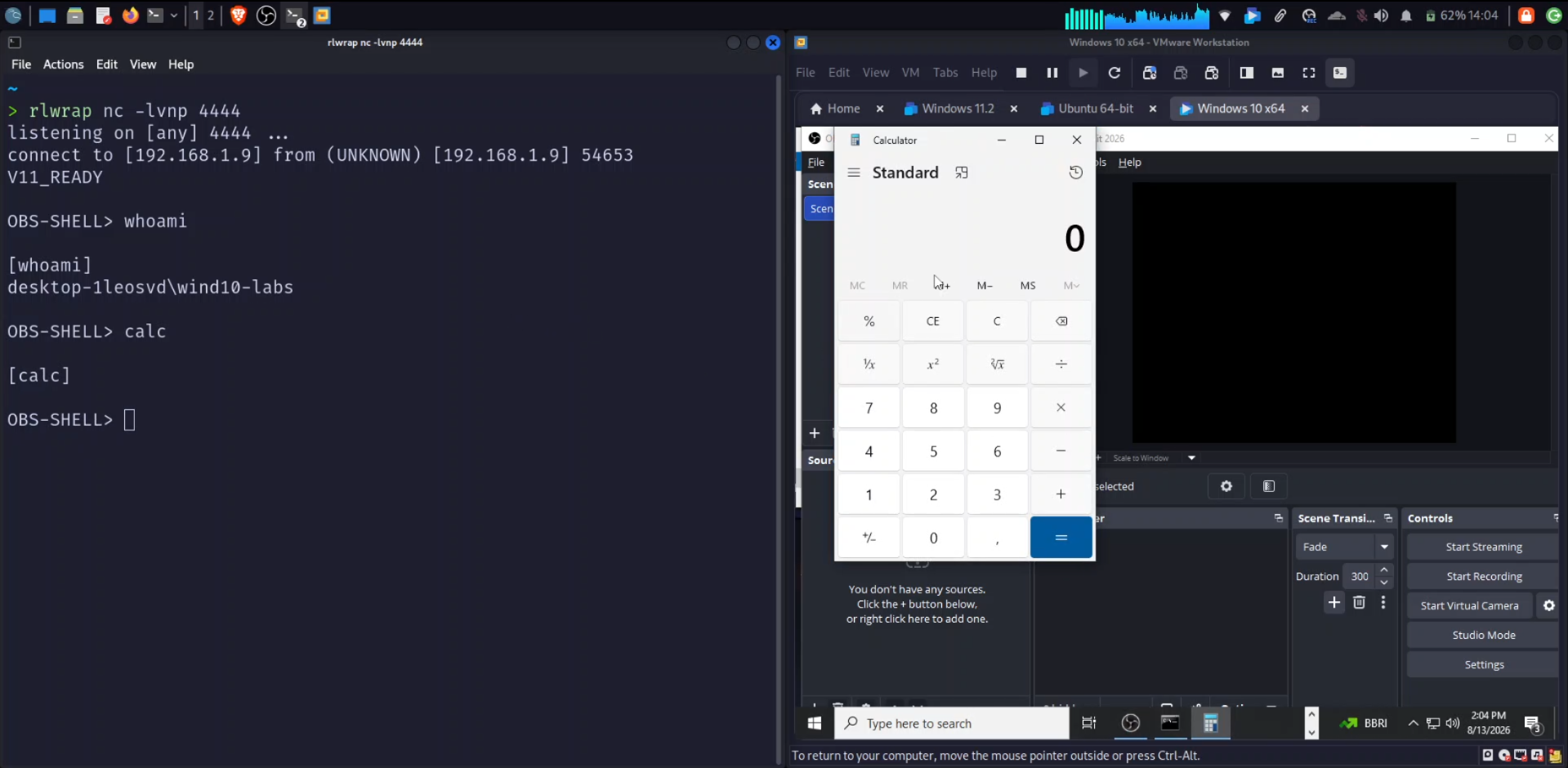The width and height of the screenshot is (1568, 768).
Task: Decrease transition Duration with down arrow
Action: click(x=1384, y=583)
